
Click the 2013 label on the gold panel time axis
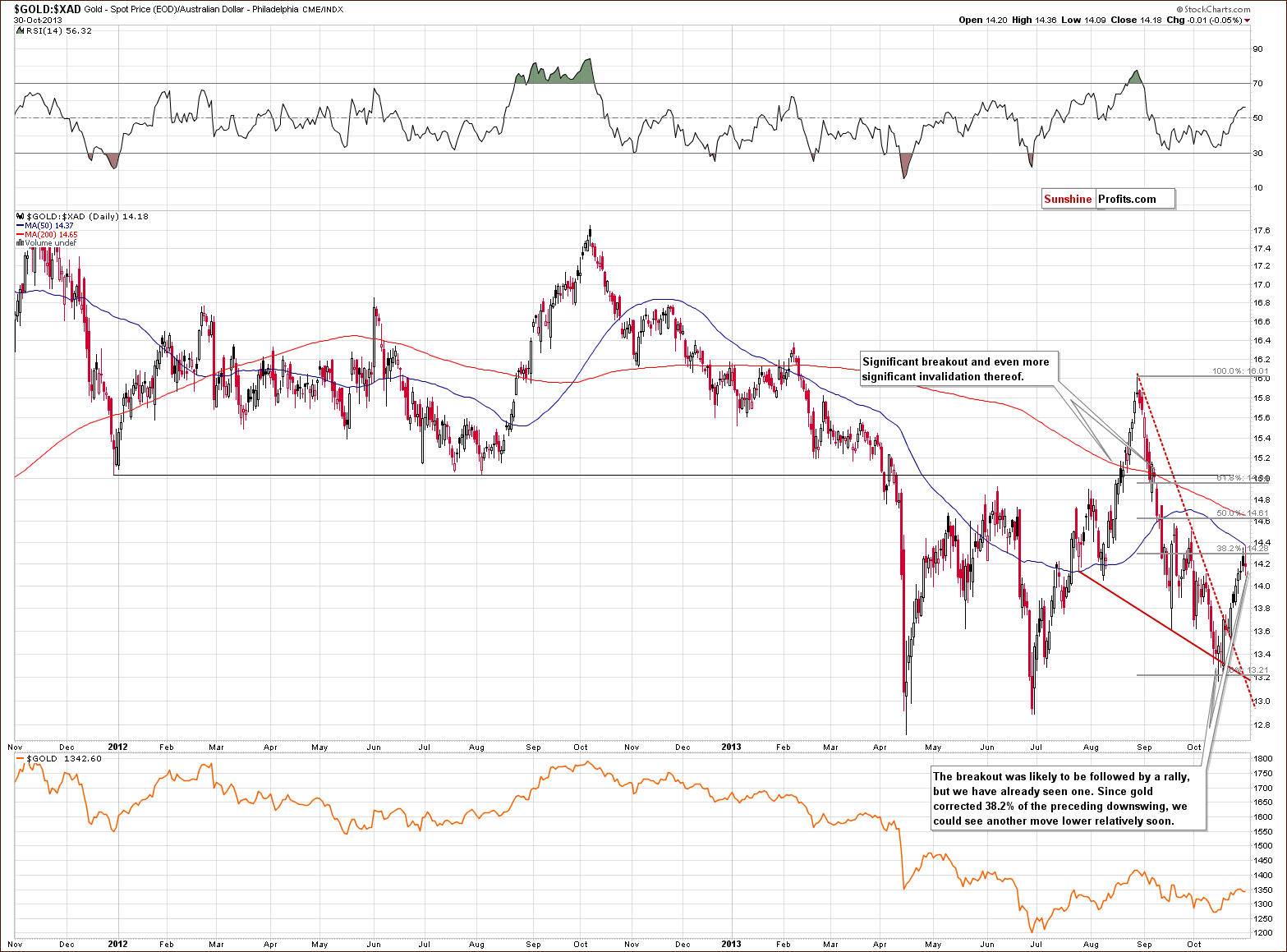[x=730, y=945]
